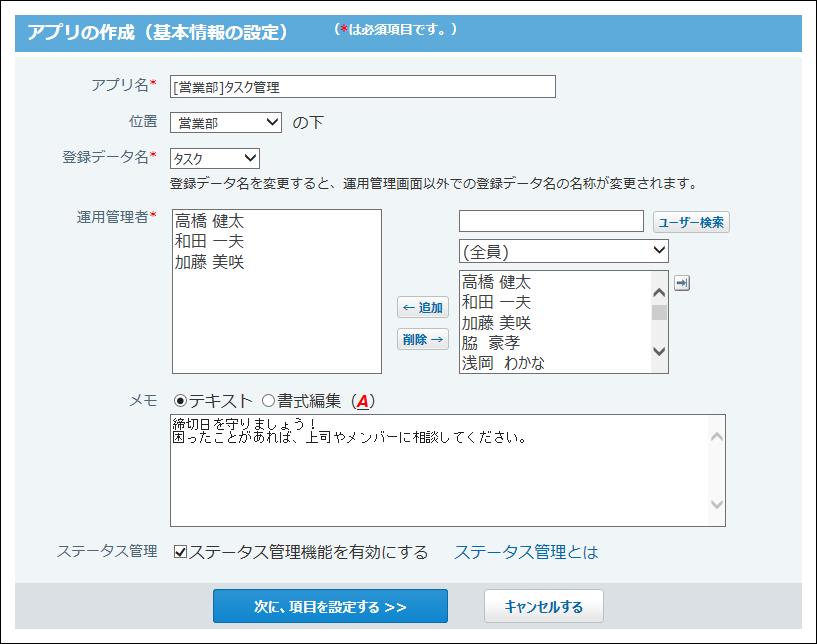This screenshot has width=817, height=644.
Task: Click the memo scrollbar down arrow
Action: [x=717, y=504]
